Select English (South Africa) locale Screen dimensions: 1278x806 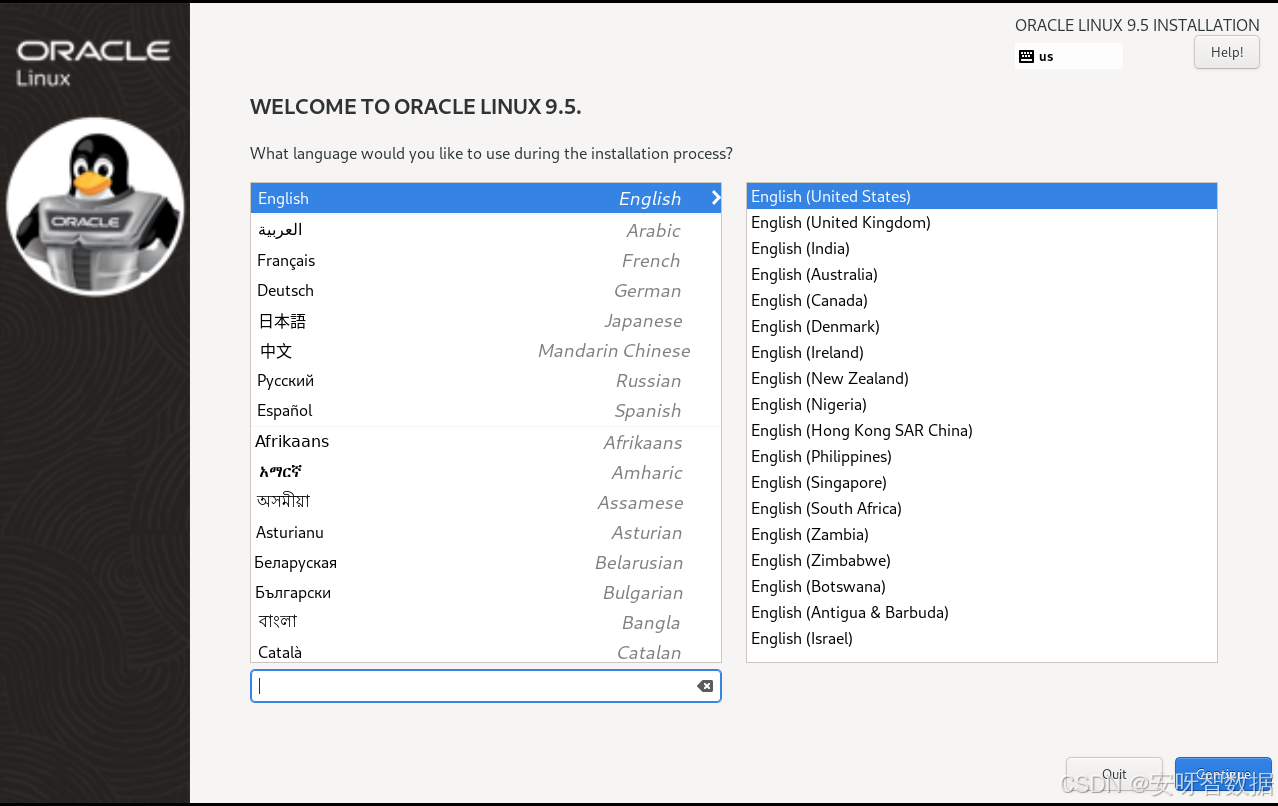click(x=982, y=508)
